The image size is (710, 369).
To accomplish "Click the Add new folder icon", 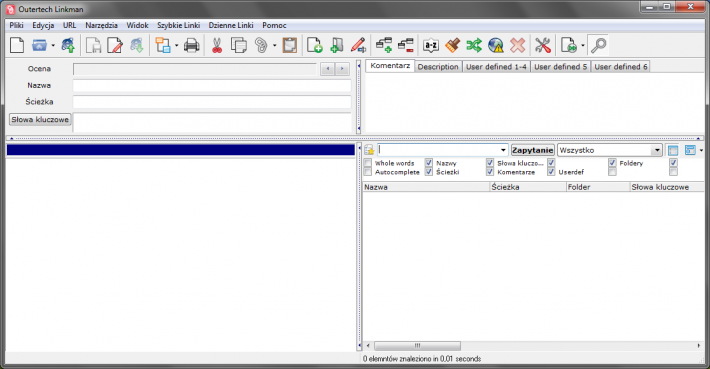I will (x=336, y=45).
